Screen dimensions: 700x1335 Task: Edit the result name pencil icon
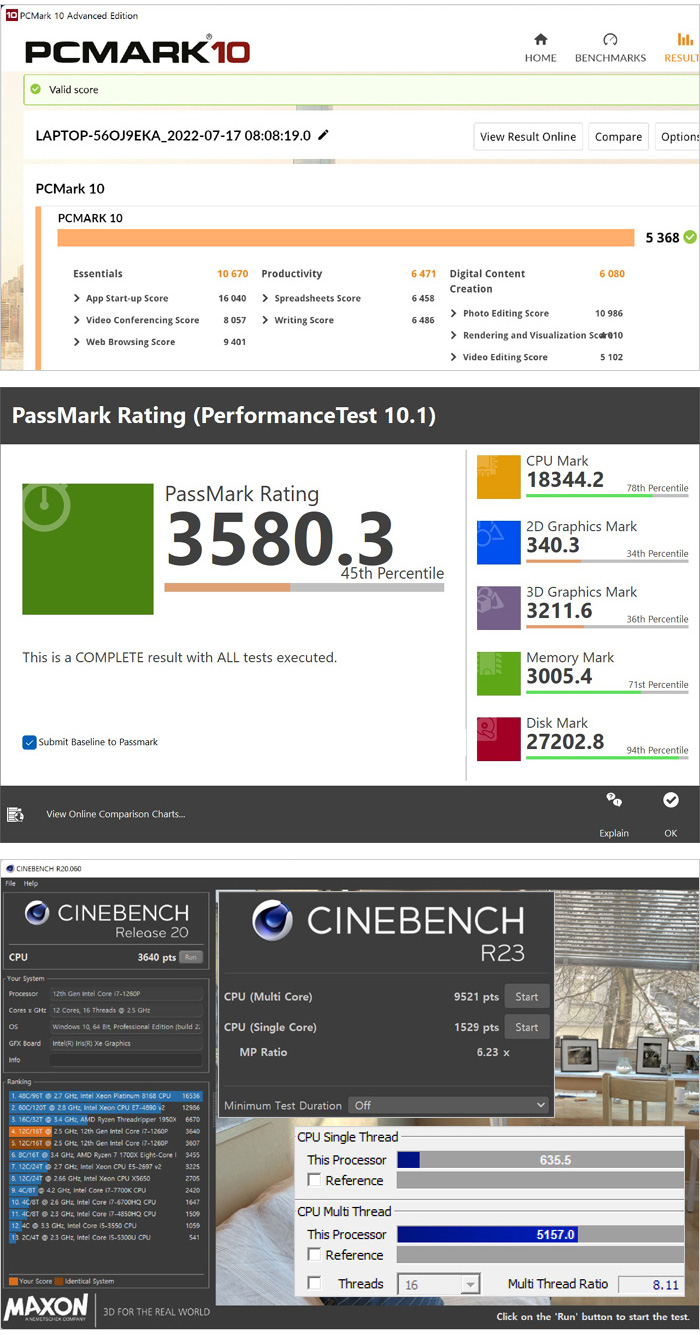coord(323,135)
